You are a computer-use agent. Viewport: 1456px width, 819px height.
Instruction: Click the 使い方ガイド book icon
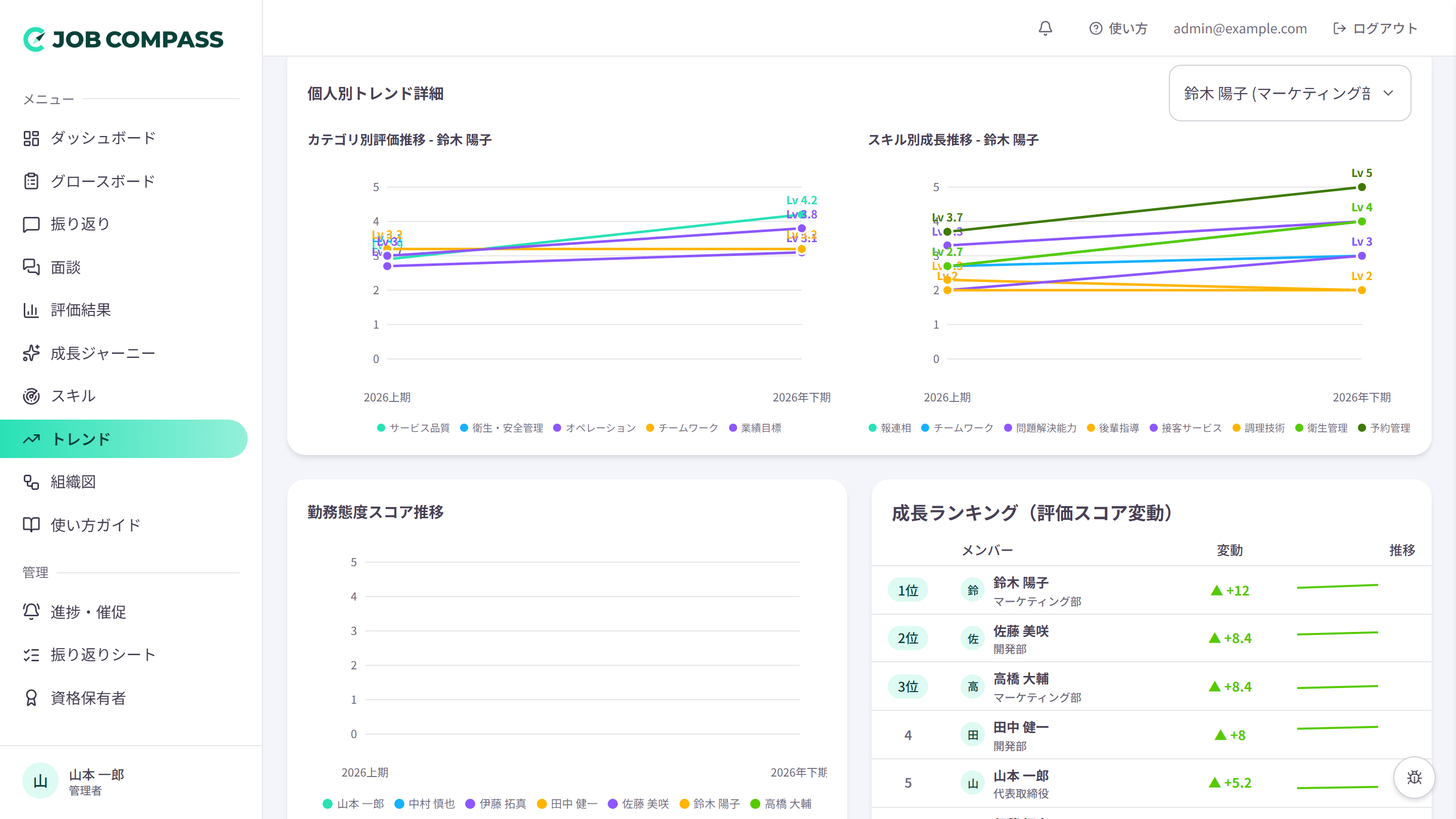click(31, 525)
